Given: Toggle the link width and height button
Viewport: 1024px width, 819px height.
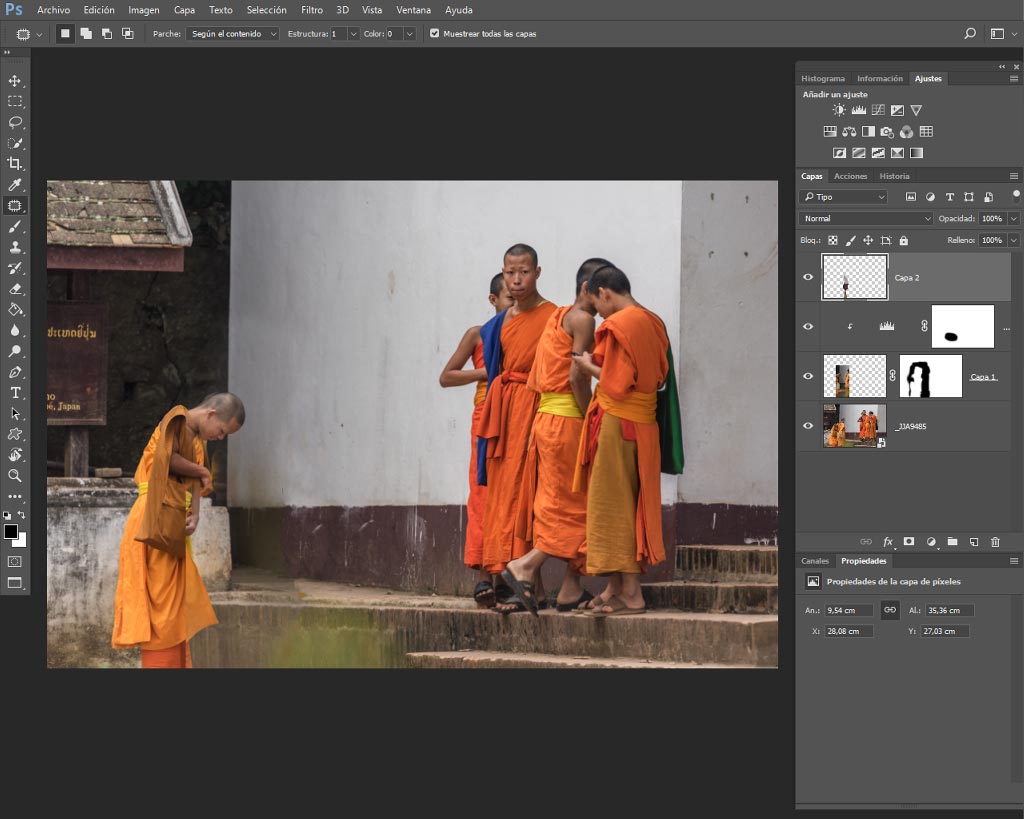Looking at the screenshot, I should 890,609.
